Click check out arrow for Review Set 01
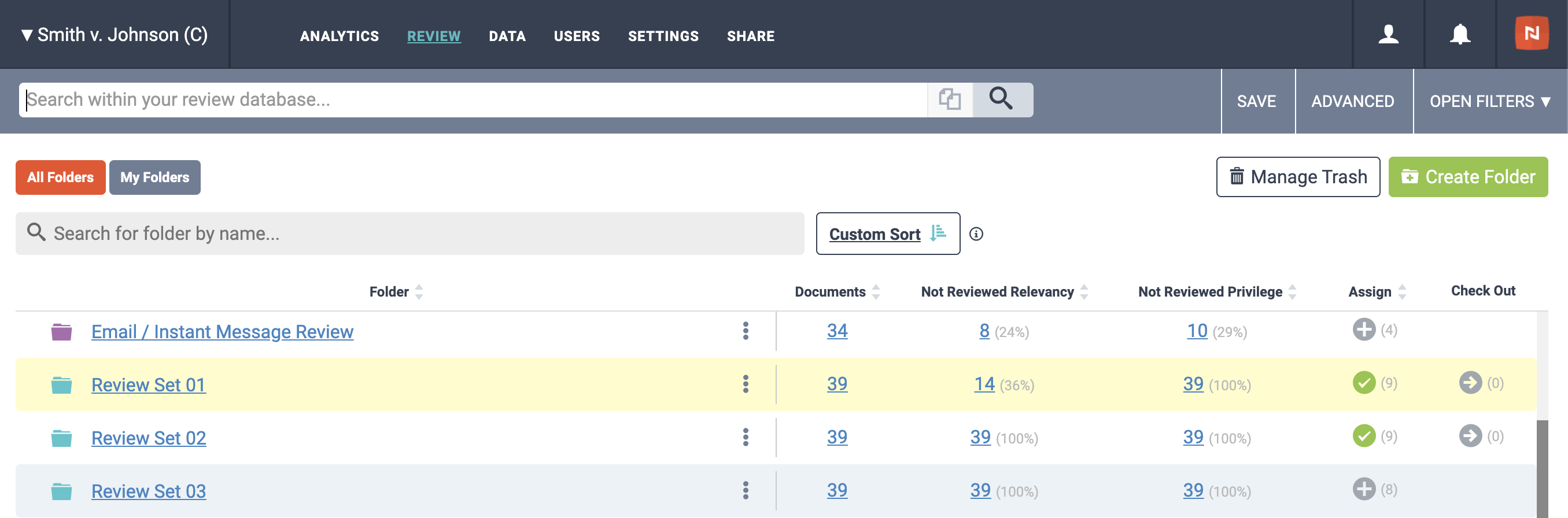This screenshot has width=1568, height=518. [1471, 382]
